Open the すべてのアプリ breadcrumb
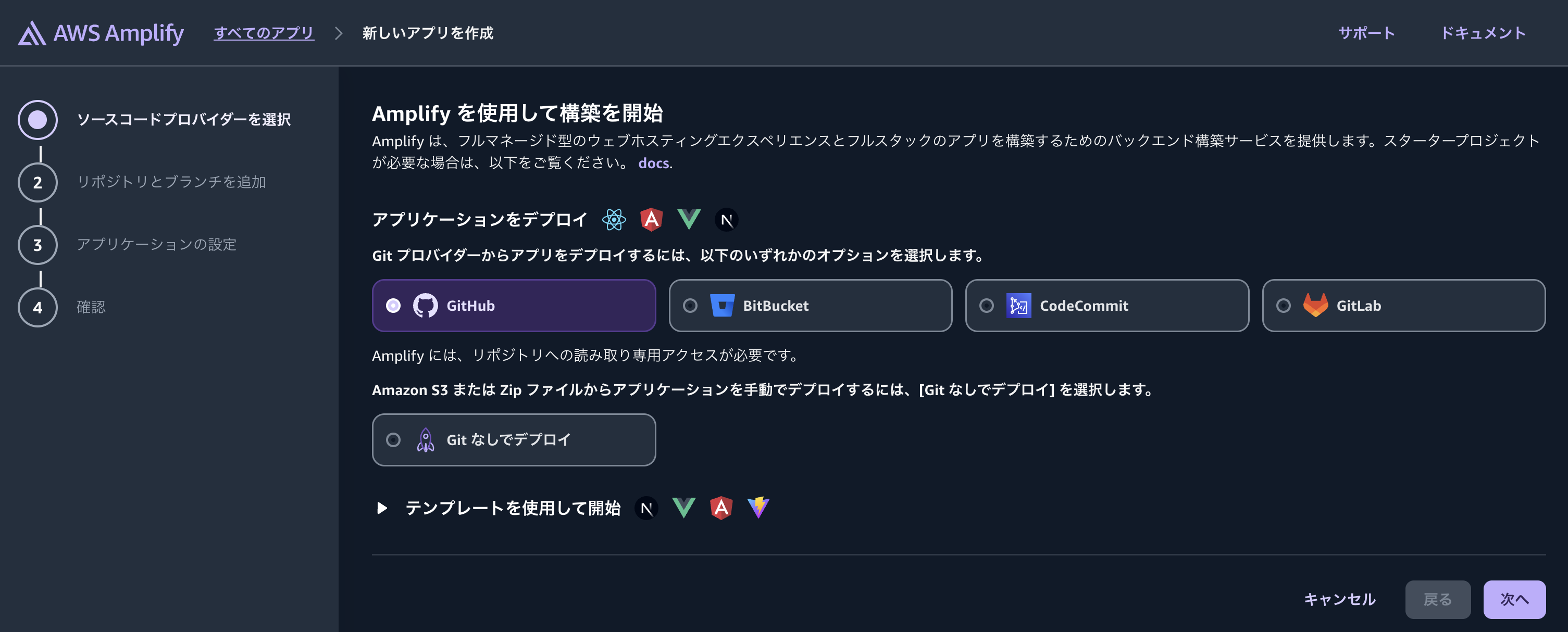Screen dimensions: 1568x632 264,33
